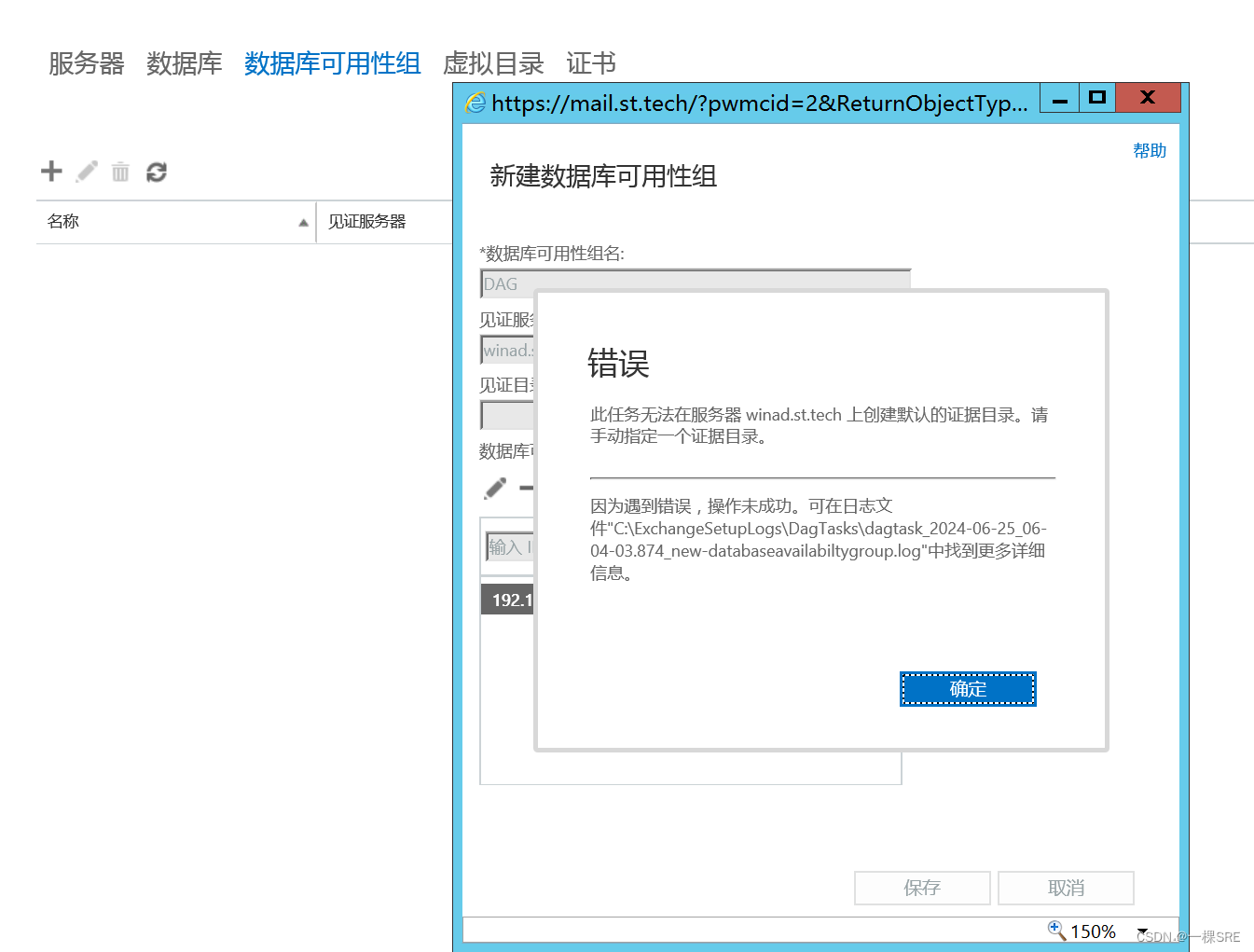Click the delete trash icon in the toolbar

click(120, 172)
